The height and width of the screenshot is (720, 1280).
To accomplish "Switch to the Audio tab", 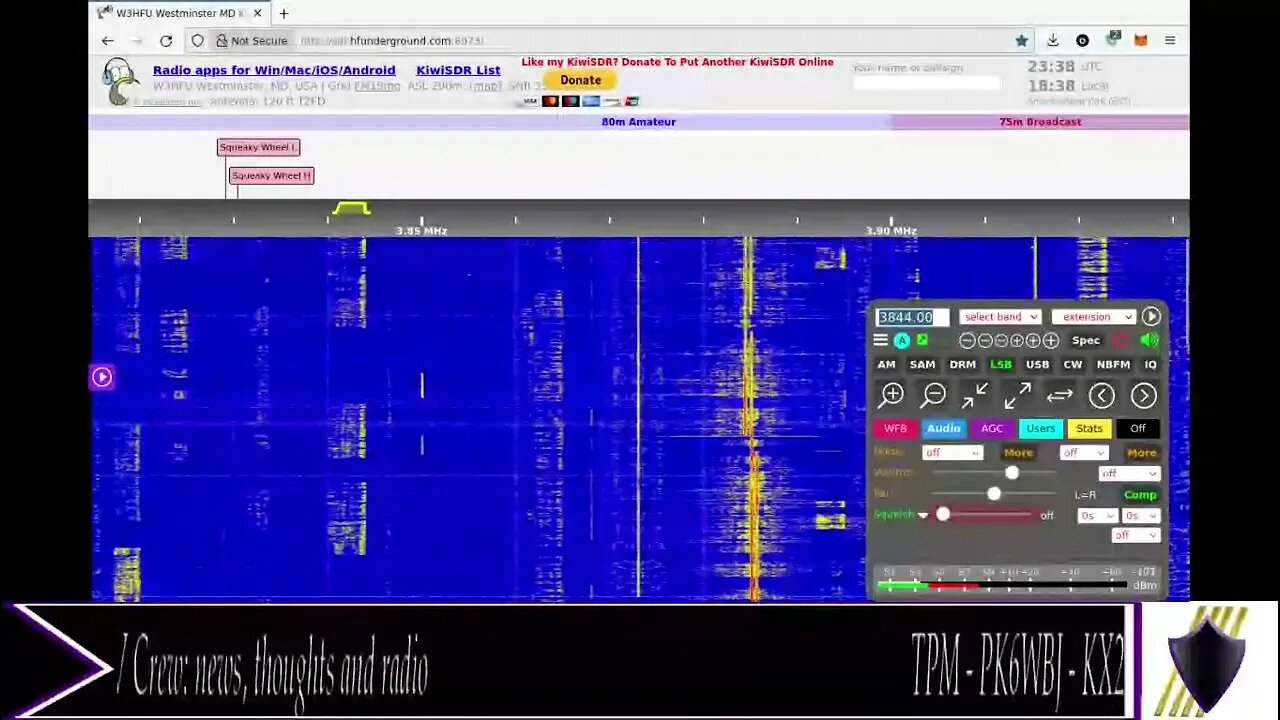I will (943, 429).
